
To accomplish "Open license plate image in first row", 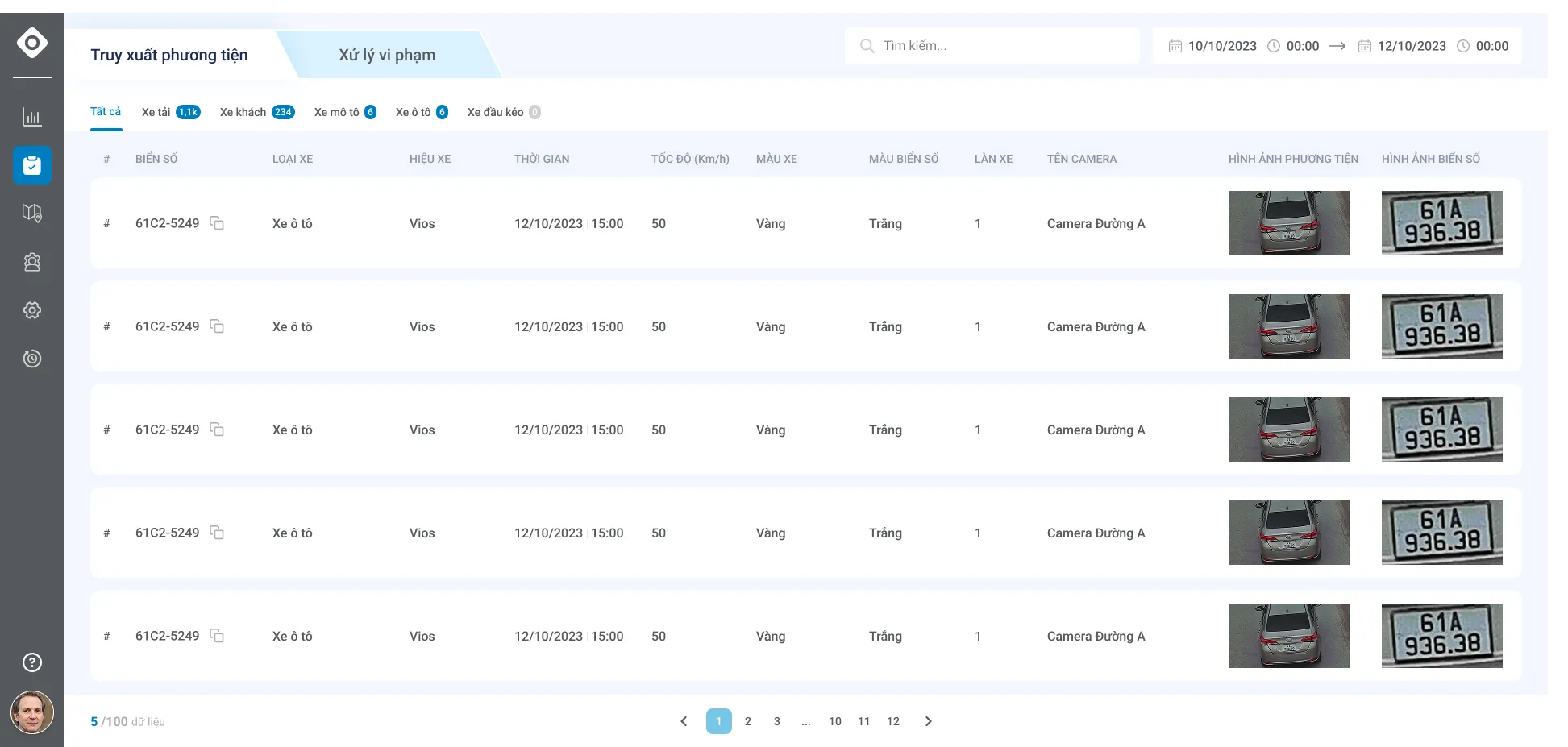I will (x=1442, y=223).
